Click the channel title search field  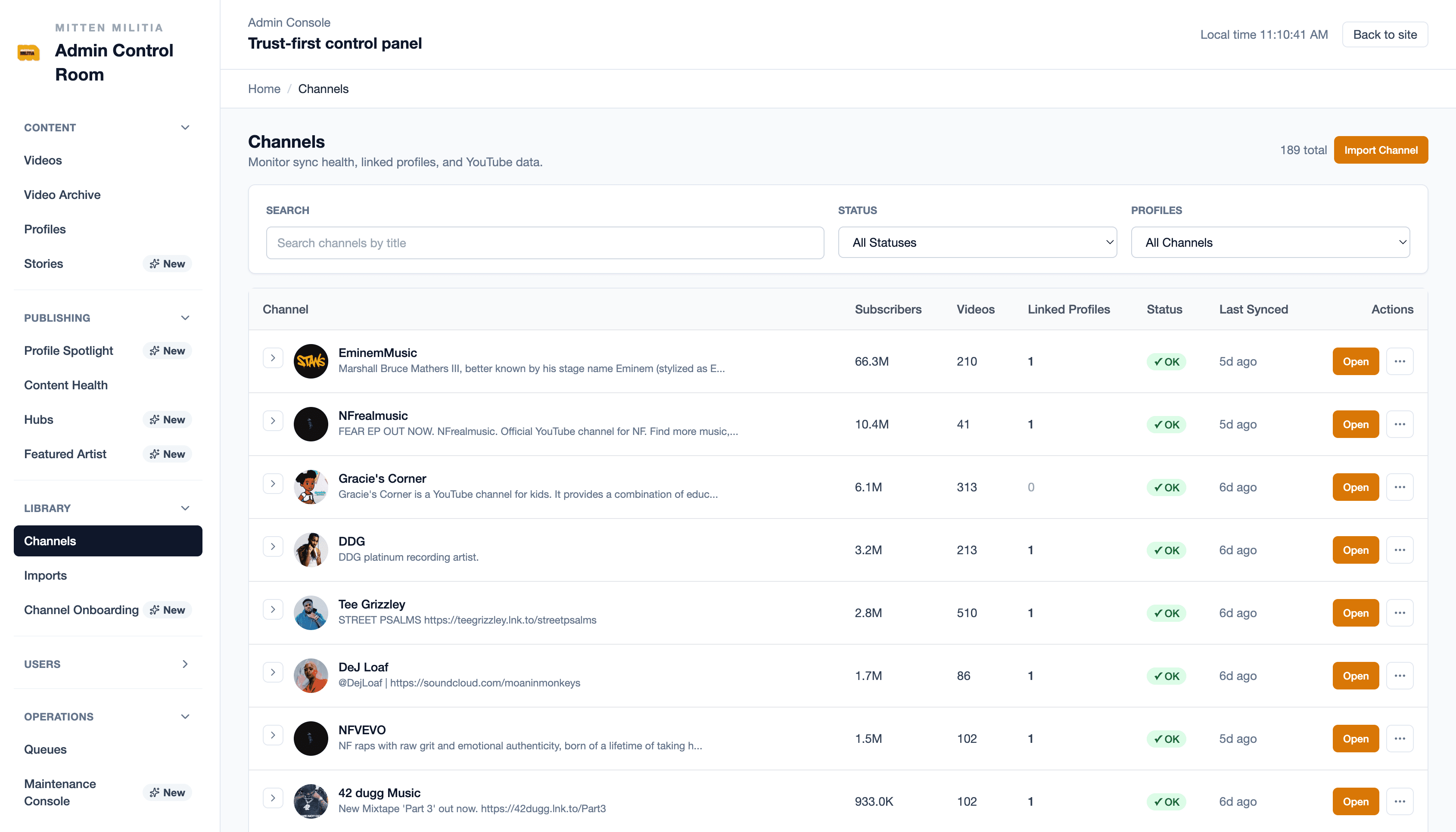544,242
